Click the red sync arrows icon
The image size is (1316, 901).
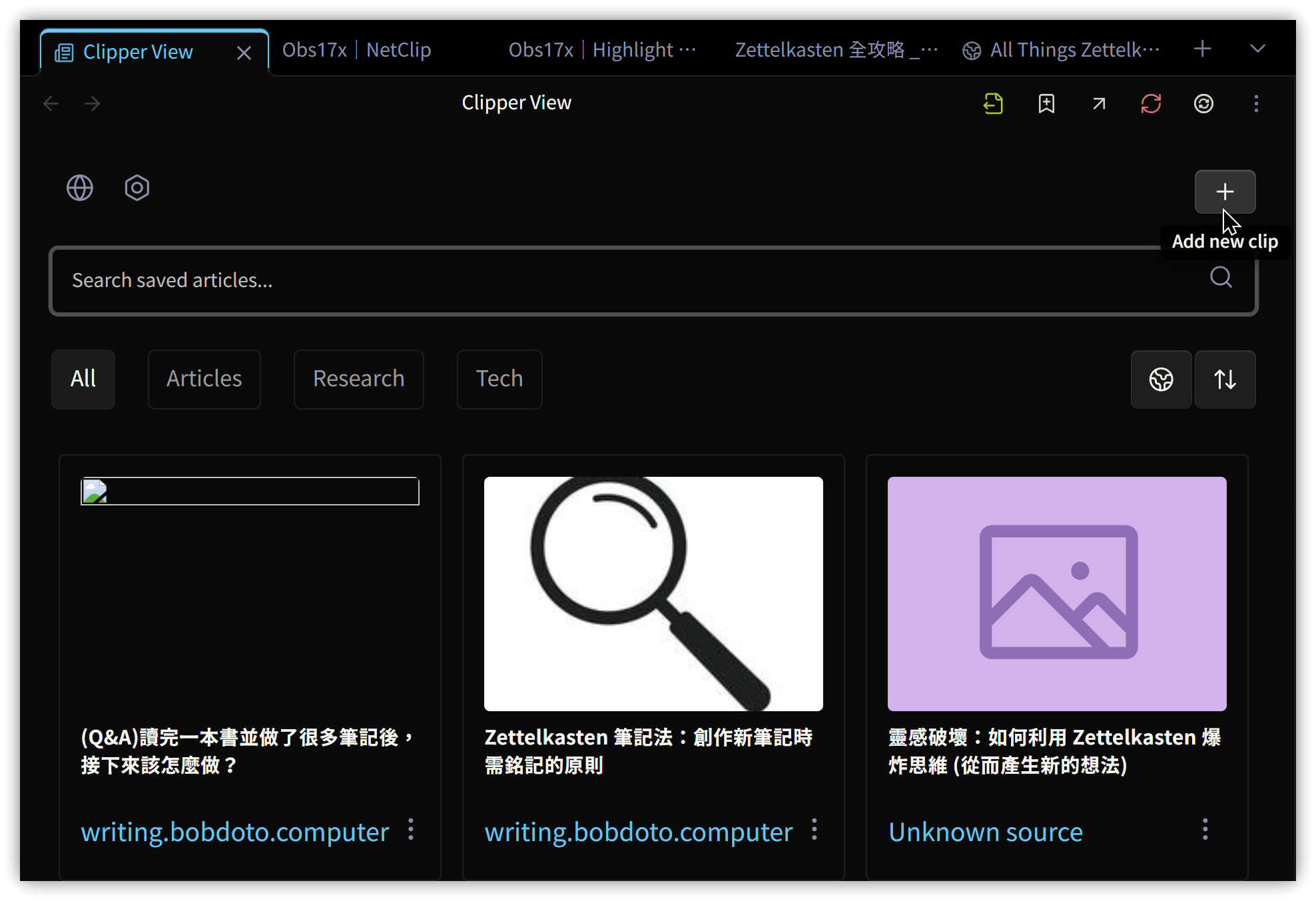point(1151,104)
